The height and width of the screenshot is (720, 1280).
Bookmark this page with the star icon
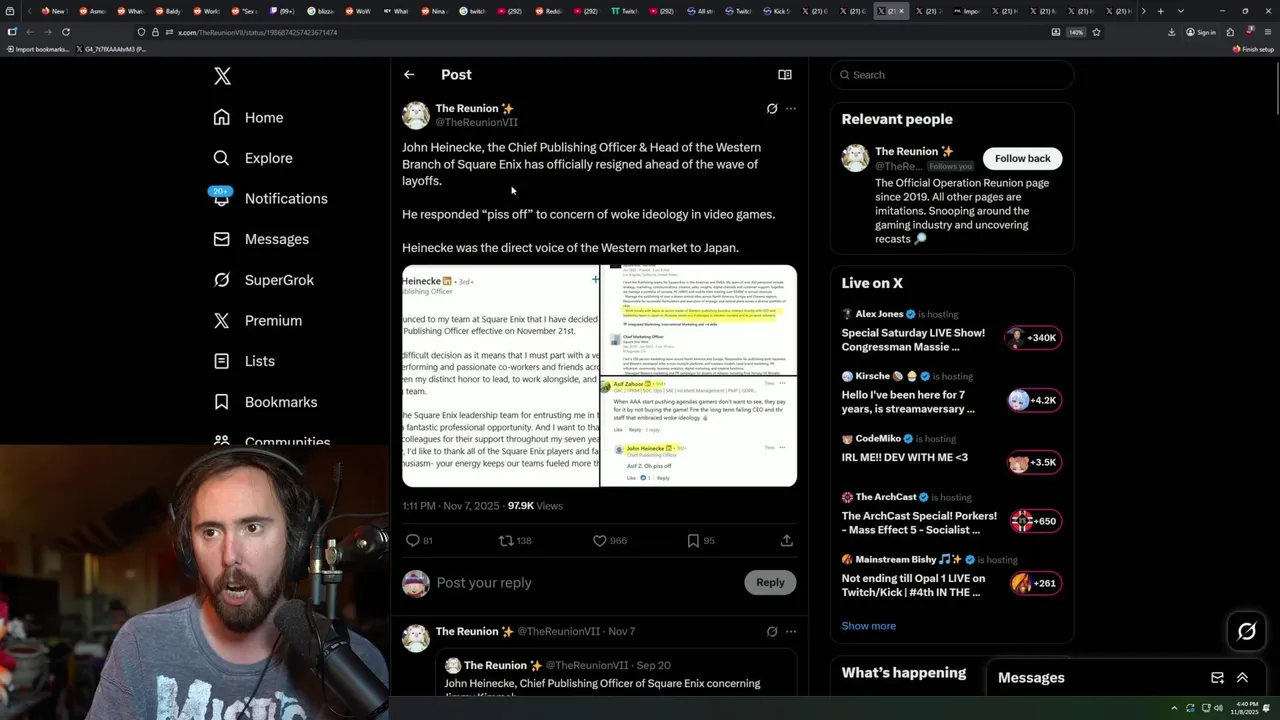pos(1097,32)
